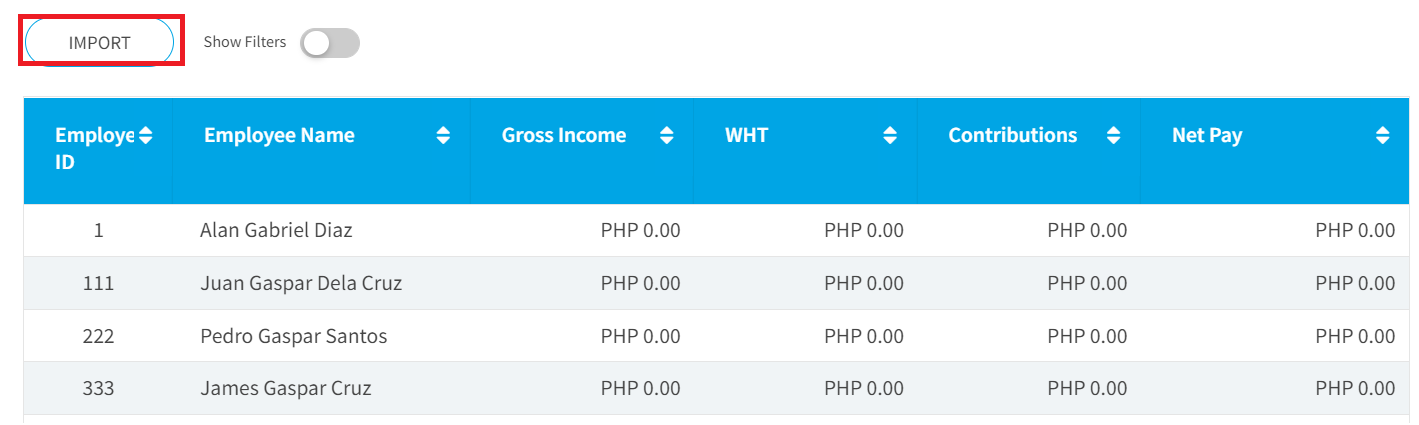The height and width of the screenshot is (425, 1419).
Task: Click employee ID 222 cell
Action: pyautogui.click(x=98, y=336)
